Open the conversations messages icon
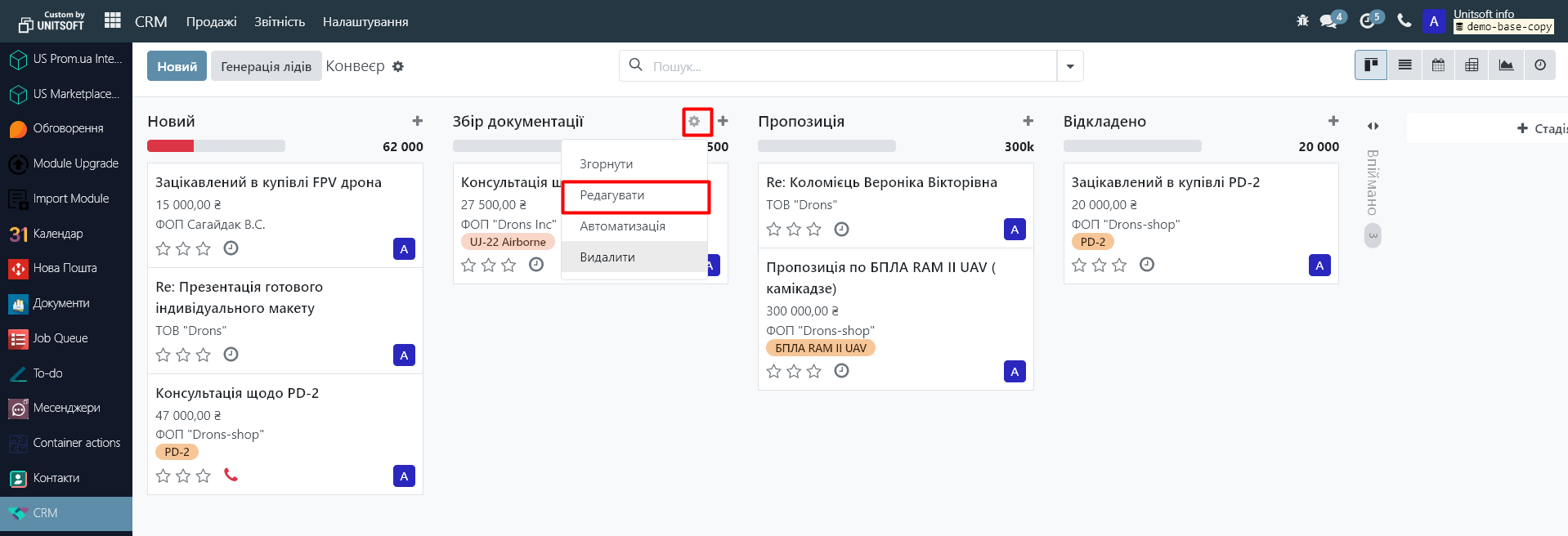Image resolution: width=1568 pixels, height=536 pixels. (1328, 21)
